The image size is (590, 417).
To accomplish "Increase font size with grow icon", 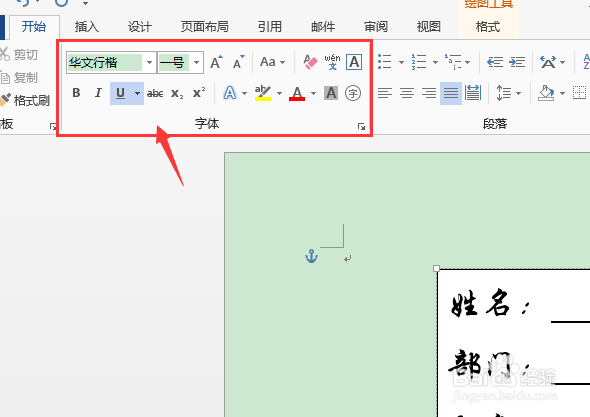I will [216, 62].
